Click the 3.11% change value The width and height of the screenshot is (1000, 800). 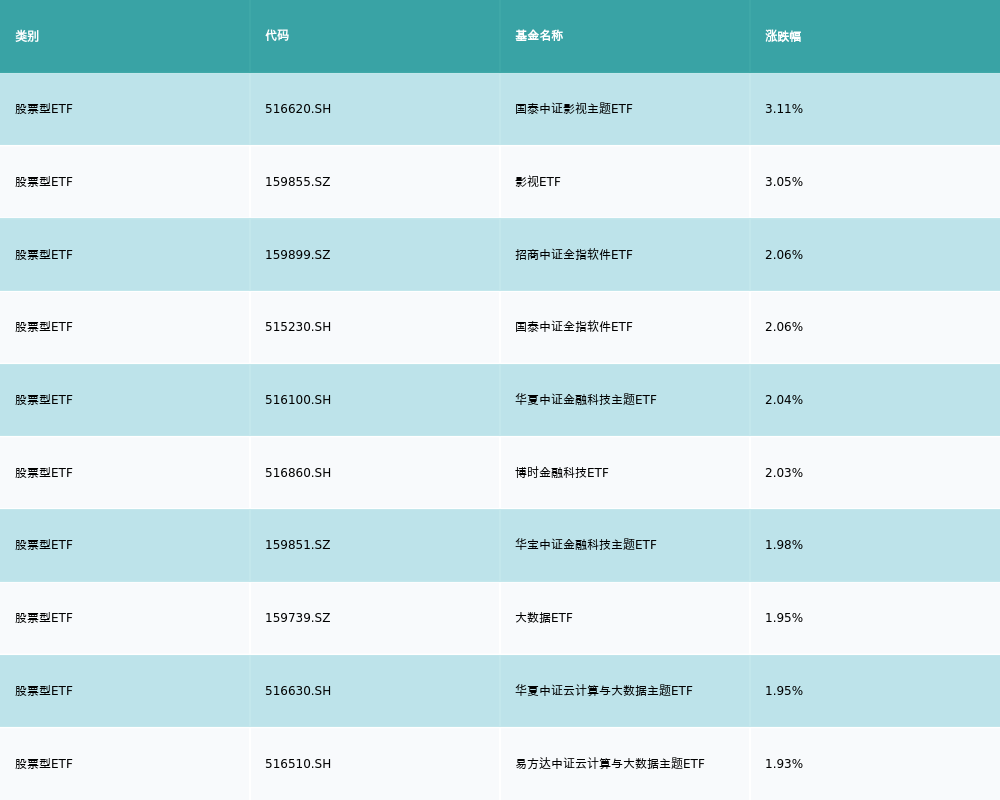[784, 109]
